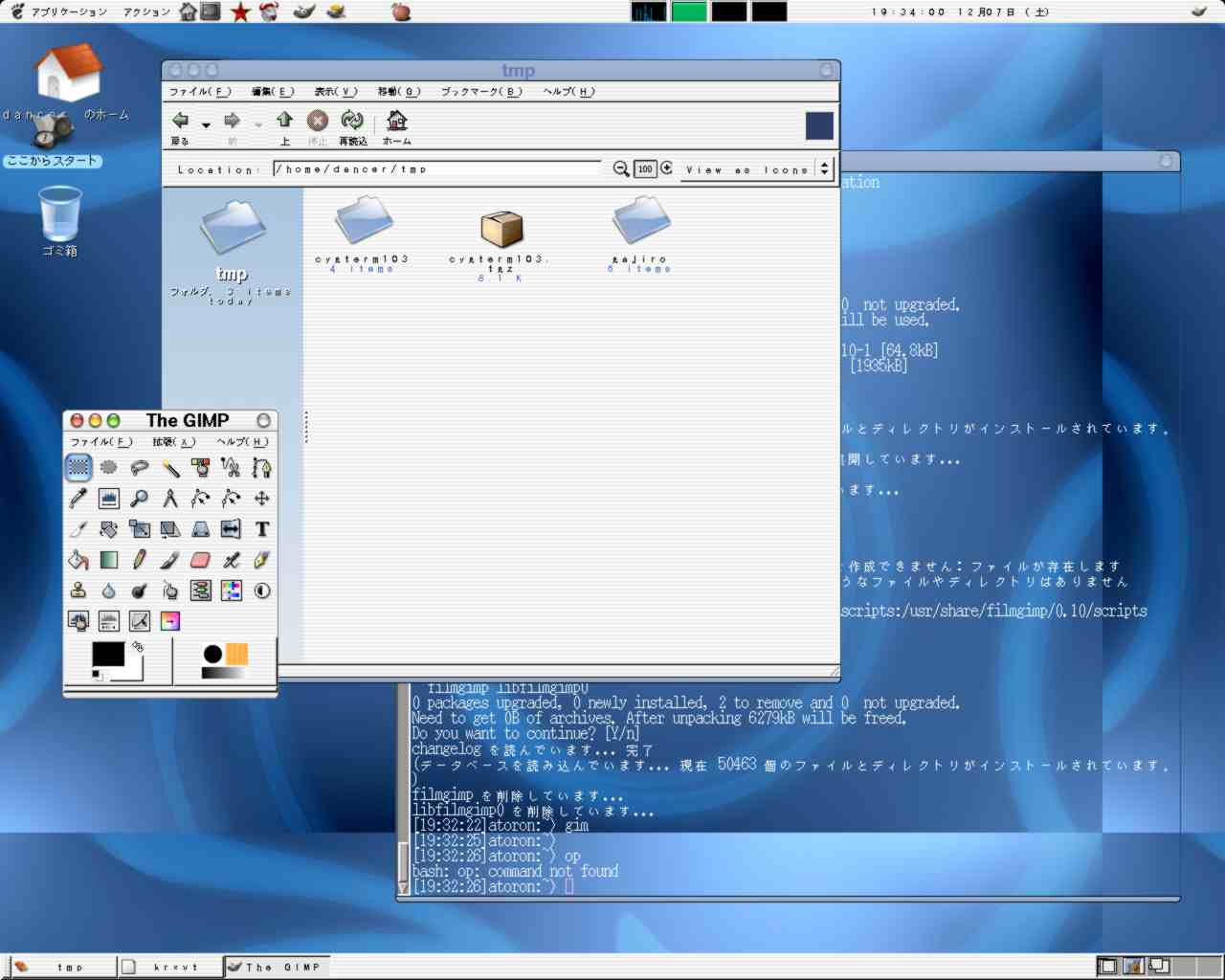Select the Measure compass tool
Image resolution: width=1225 pixels, height=980 pixels.
pyautogui.click(x=170, y=498)
